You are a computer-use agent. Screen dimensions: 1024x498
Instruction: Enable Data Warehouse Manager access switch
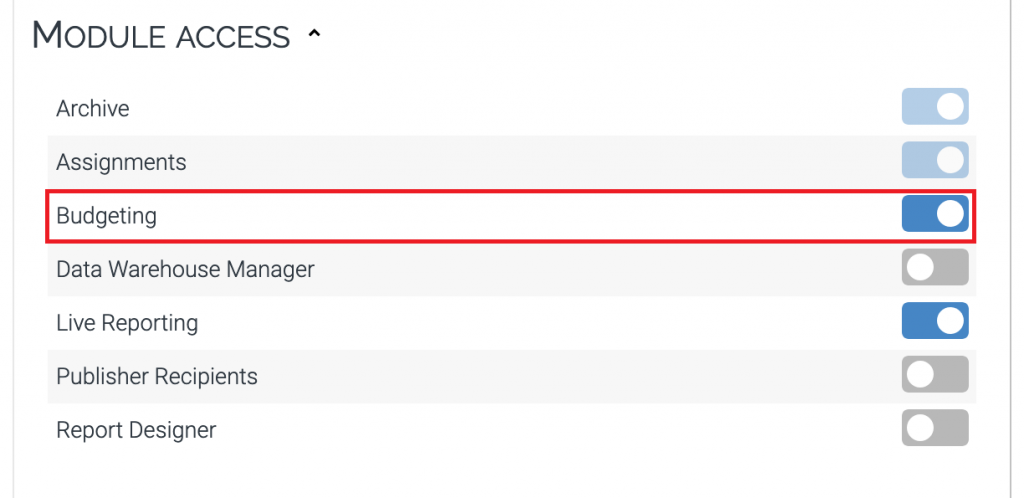(935, 268)
